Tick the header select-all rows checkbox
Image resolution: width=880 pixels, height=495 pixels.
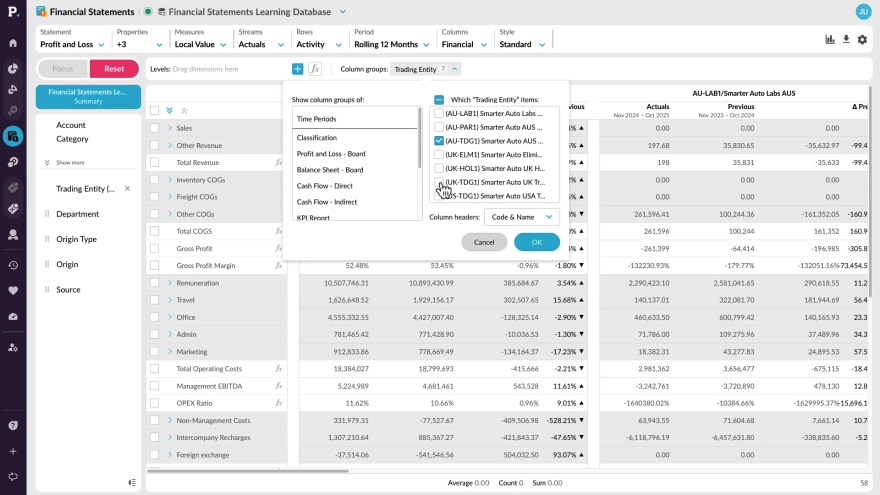pos(154,111)
